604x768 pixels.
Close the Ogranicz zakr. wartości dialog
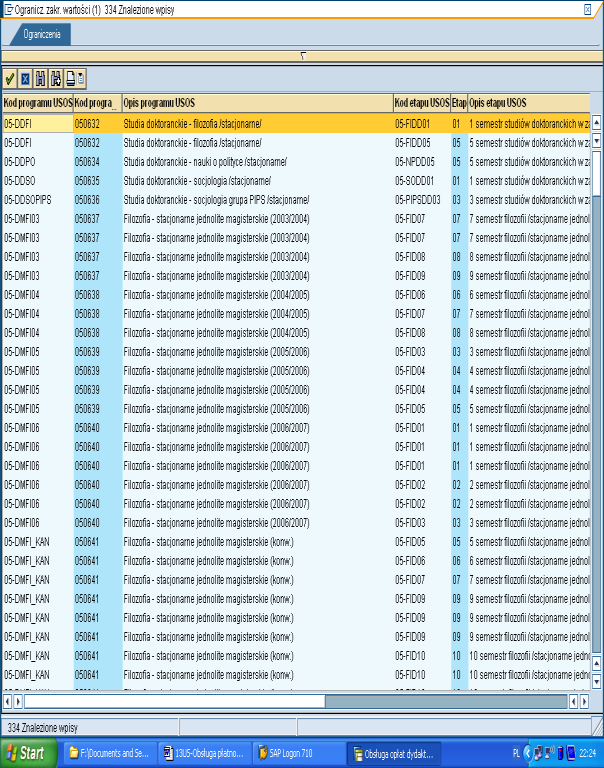(587, 9)
